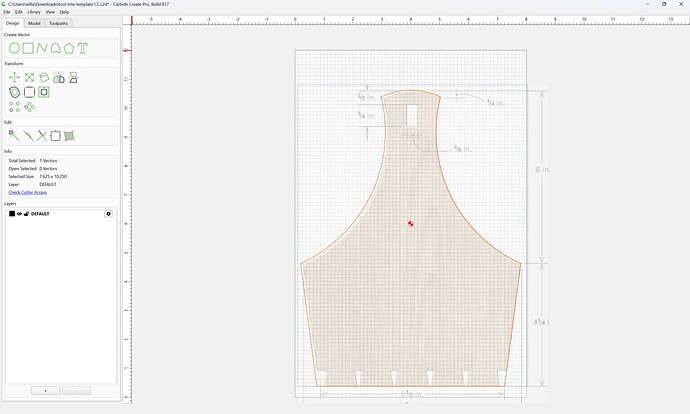
Task: Switch to the Toolpaths tab
Action: [x=59, y=23]
